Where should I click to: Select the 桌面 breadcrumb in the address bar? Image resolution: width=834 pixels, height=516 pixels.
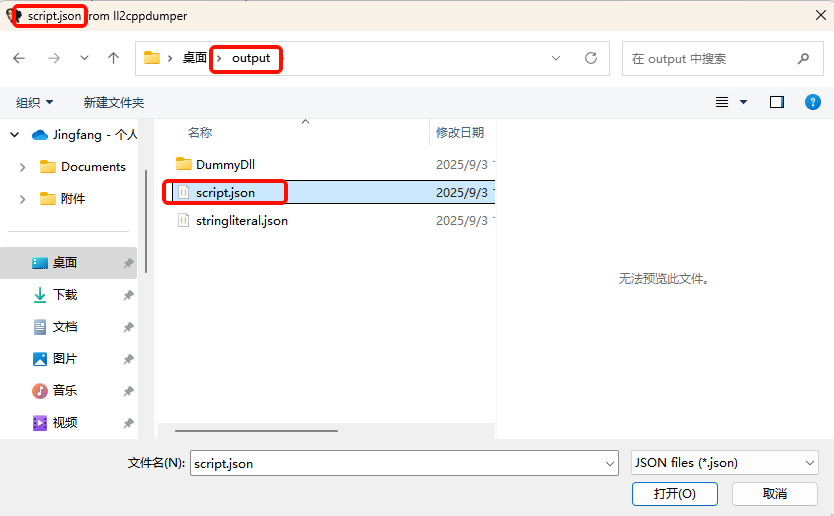pyautogui.click(x=194, y=58)
